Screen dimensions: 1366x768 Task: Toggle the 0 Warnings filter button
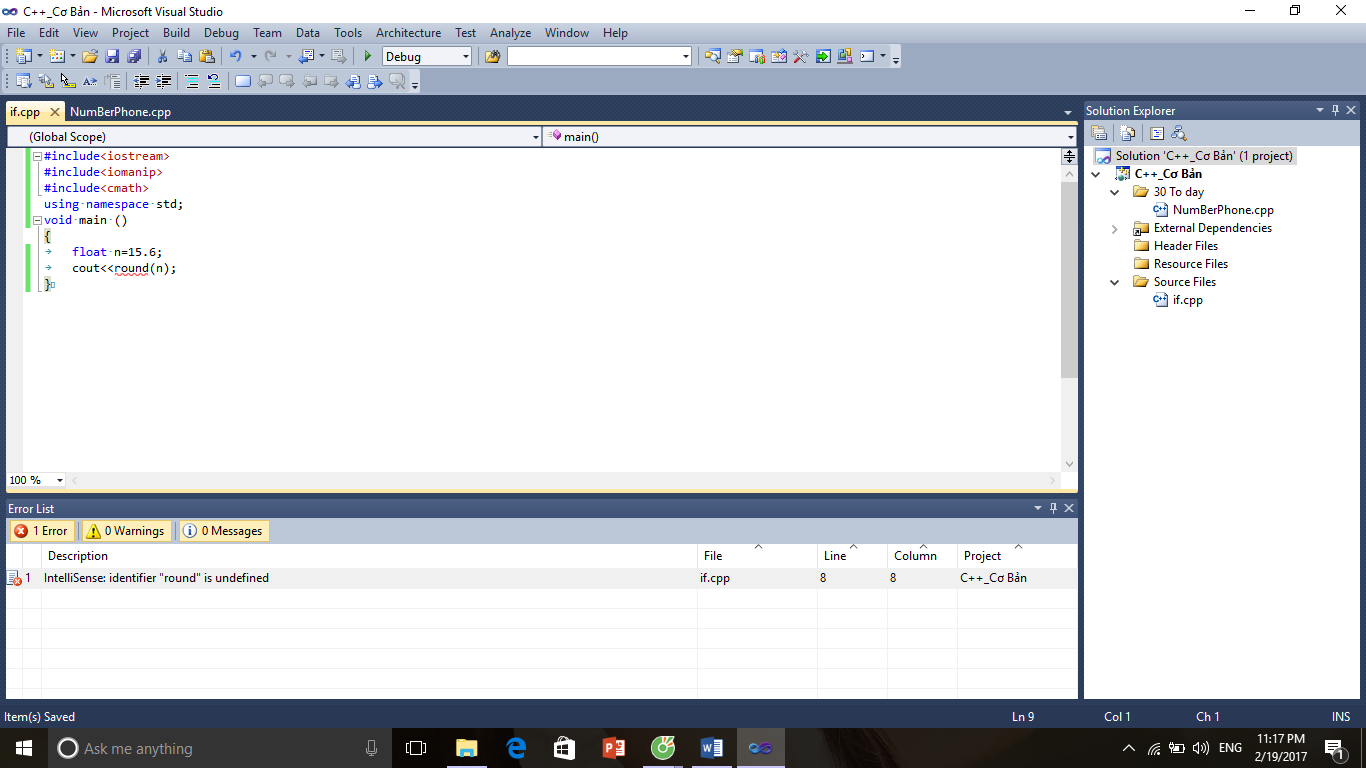126,531
